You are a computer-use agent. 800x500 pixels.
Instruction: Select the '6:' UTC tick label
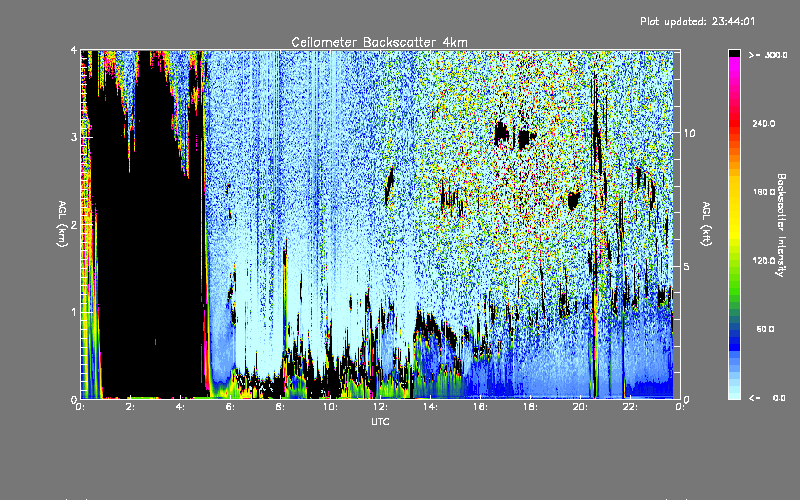[231, 407]
